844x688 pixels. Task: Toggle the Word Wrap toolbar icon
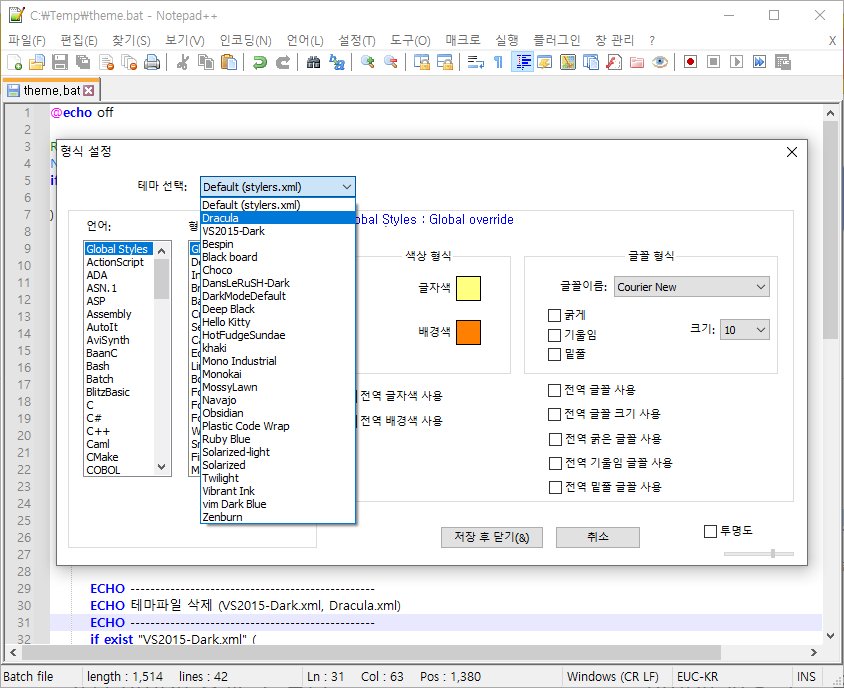(475, 62)
